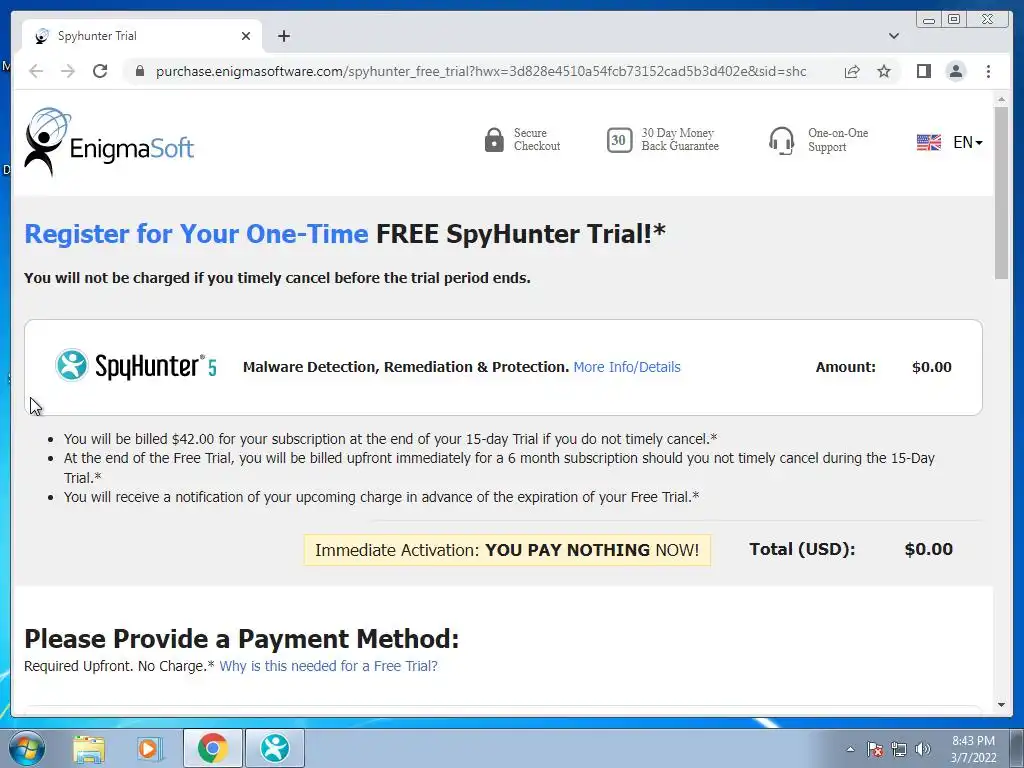Screen dimensions: 1024x768
Task: Click the page scrollbar down arrow
Action: click(1001, 705)
